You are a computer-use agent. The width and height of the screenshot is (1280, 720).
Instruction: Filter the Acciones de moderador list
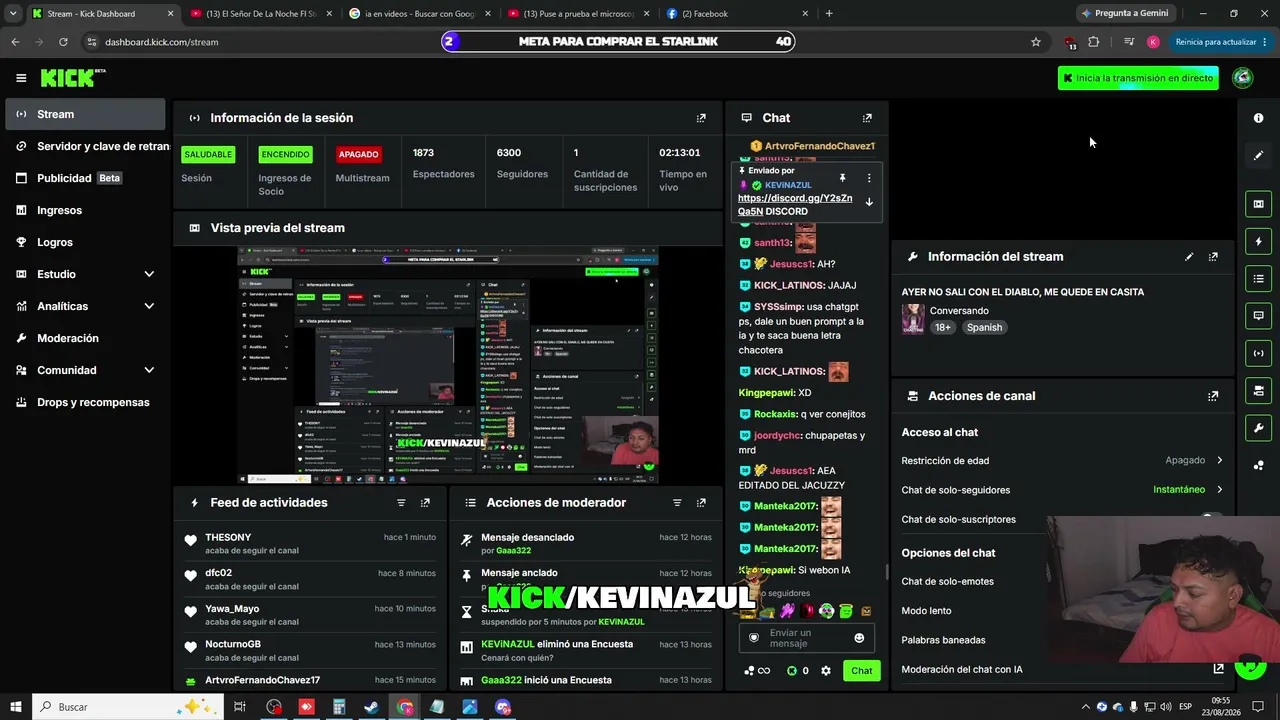tap(677, 503)
